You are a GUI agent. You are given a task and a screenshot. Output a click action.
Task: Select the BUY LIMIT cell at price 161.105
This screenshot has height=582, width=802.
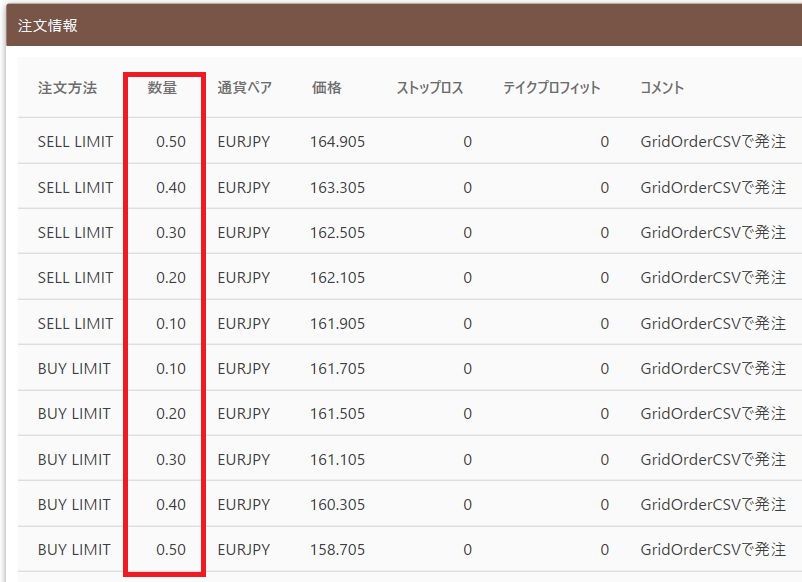tap(74, 460)
